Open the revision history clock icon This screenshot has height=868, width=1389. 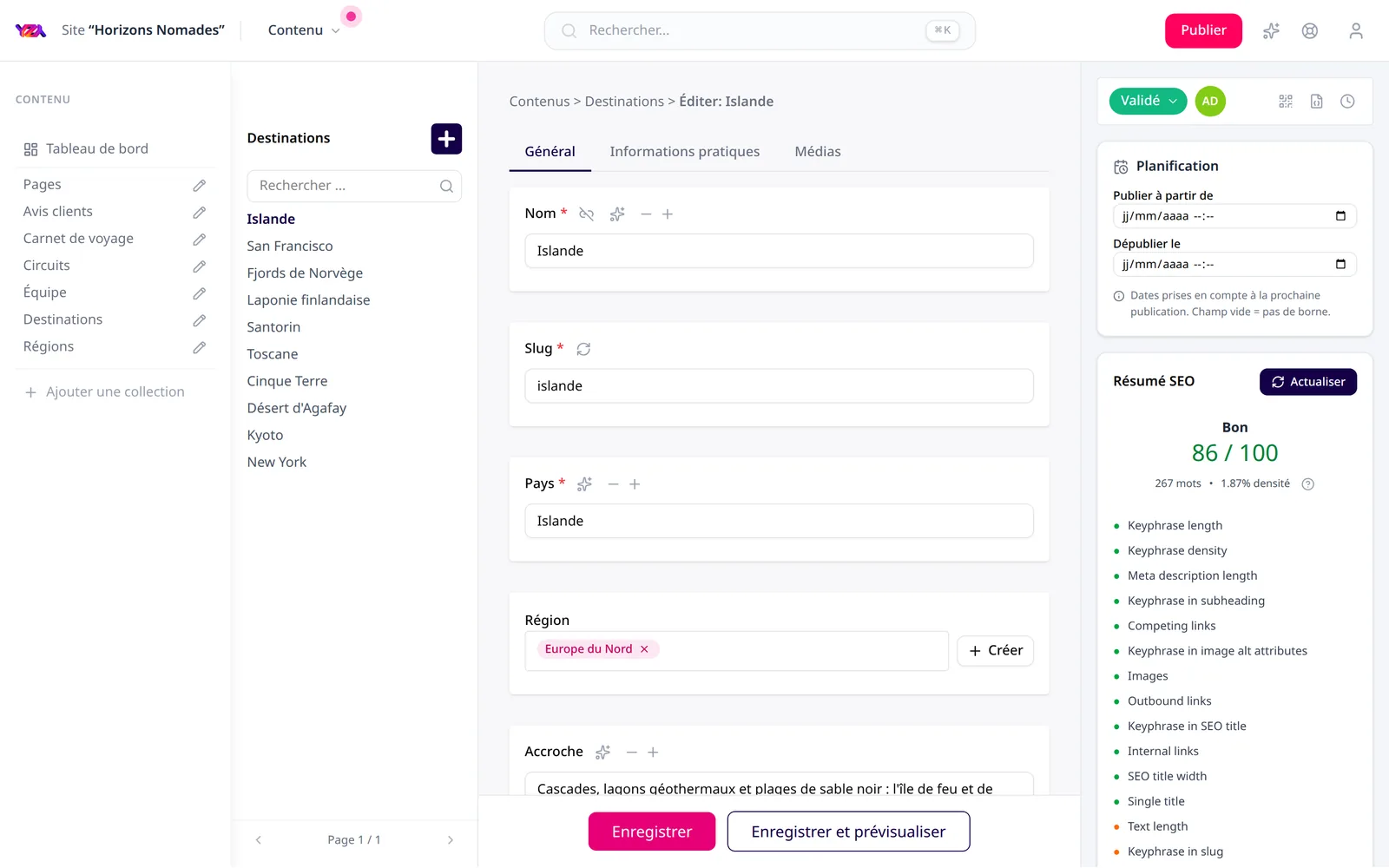pyautogui.click(x=1347, y=102)
